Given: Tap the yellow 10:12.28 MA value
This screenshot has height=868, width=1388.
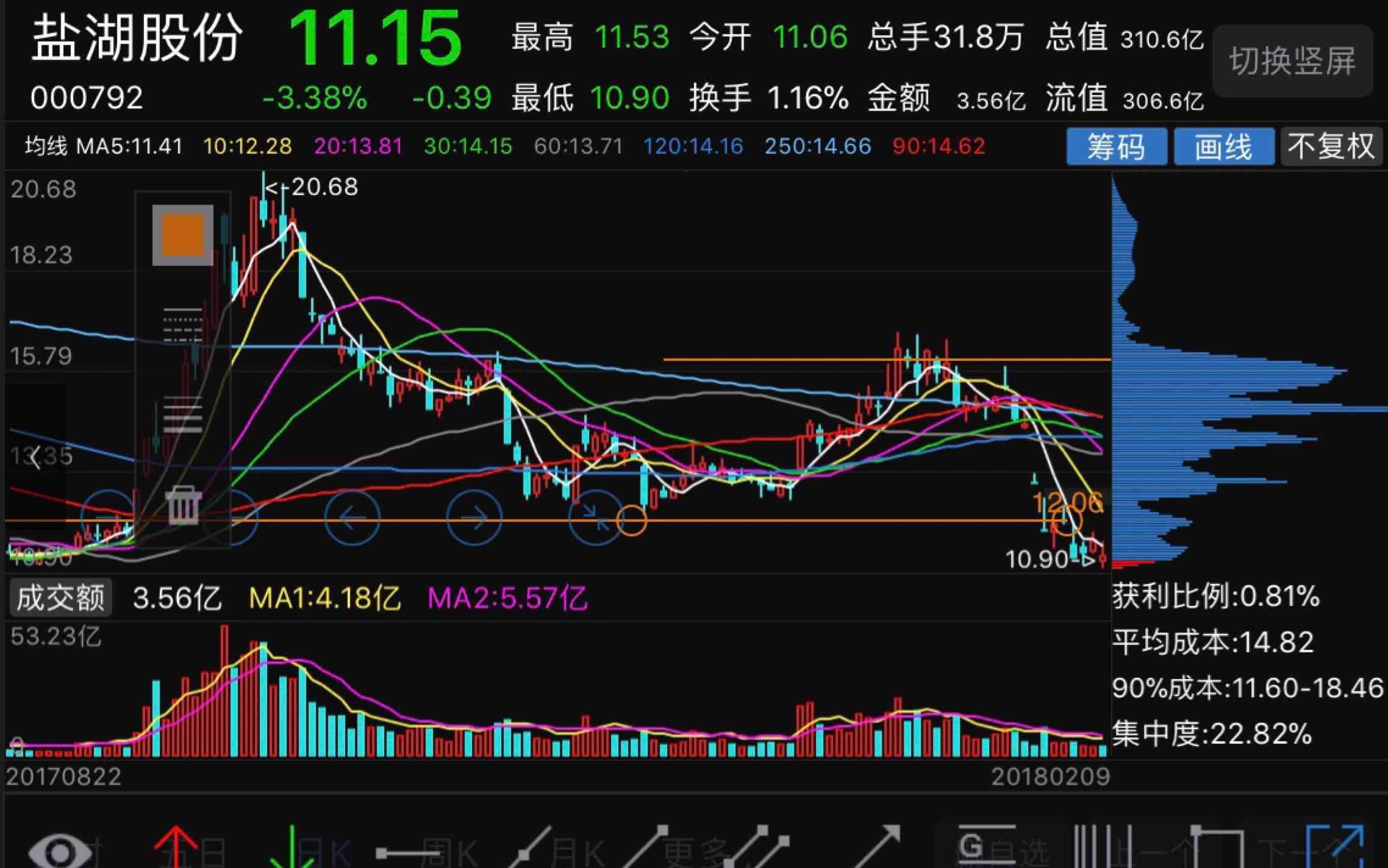Looking at the screenshot, I should pos(248,146).
